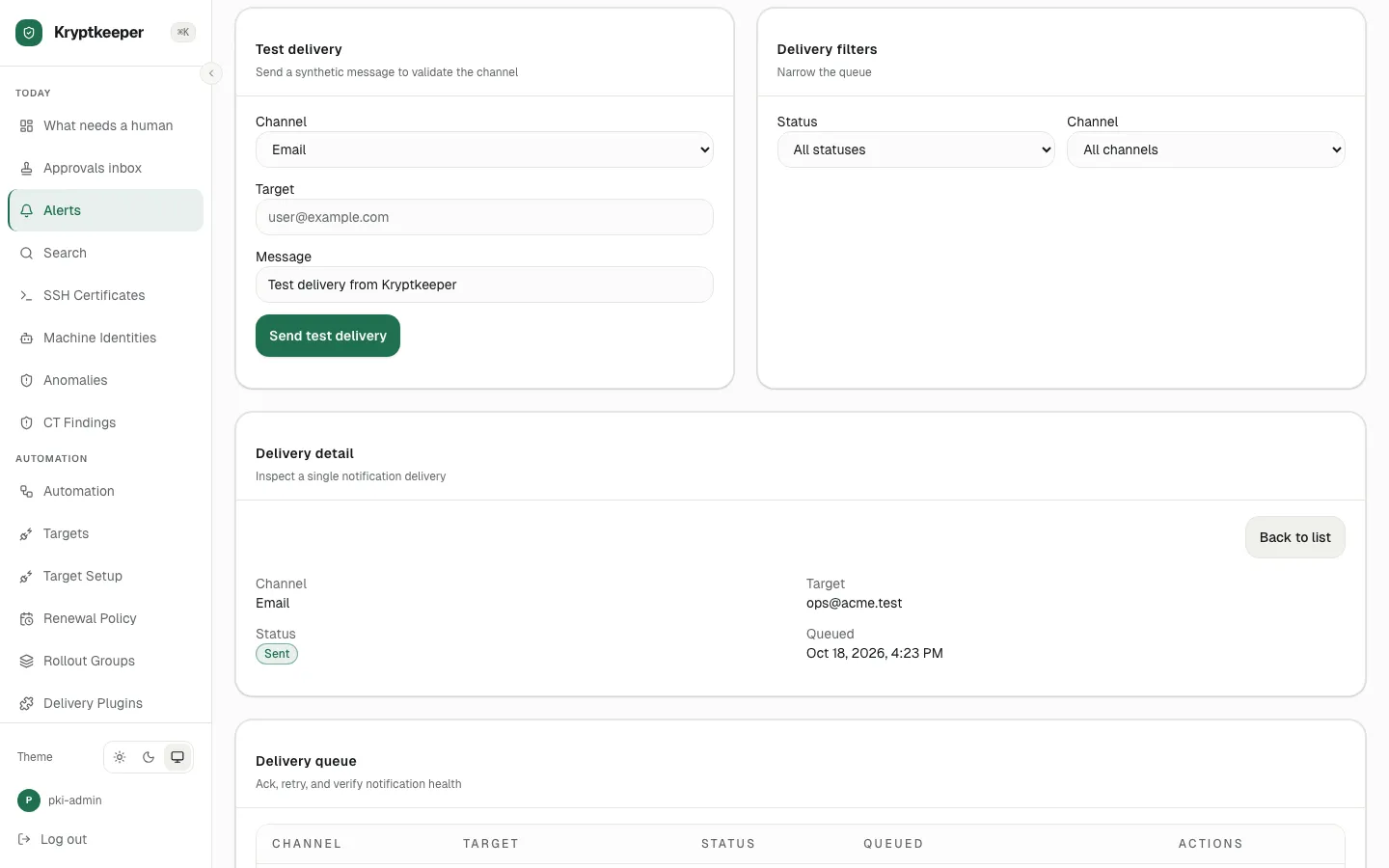Click the Queued column header
Image resolution: width=1389 pixels, height=868 pixels.
(x=893, y=844)
